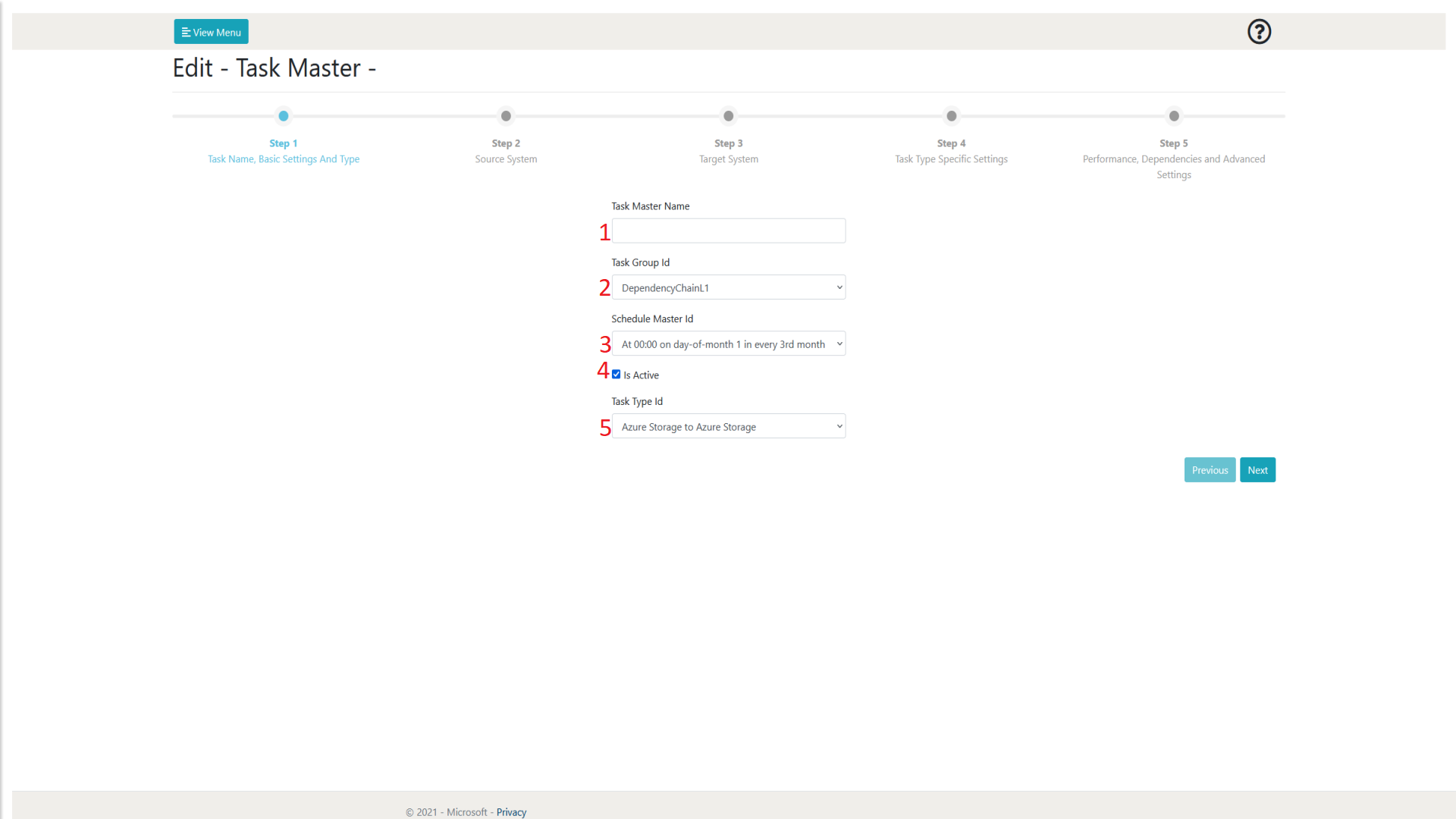Open the Task Type Id dropdown
Viewport: 1456px width, 819px height.
728,426
